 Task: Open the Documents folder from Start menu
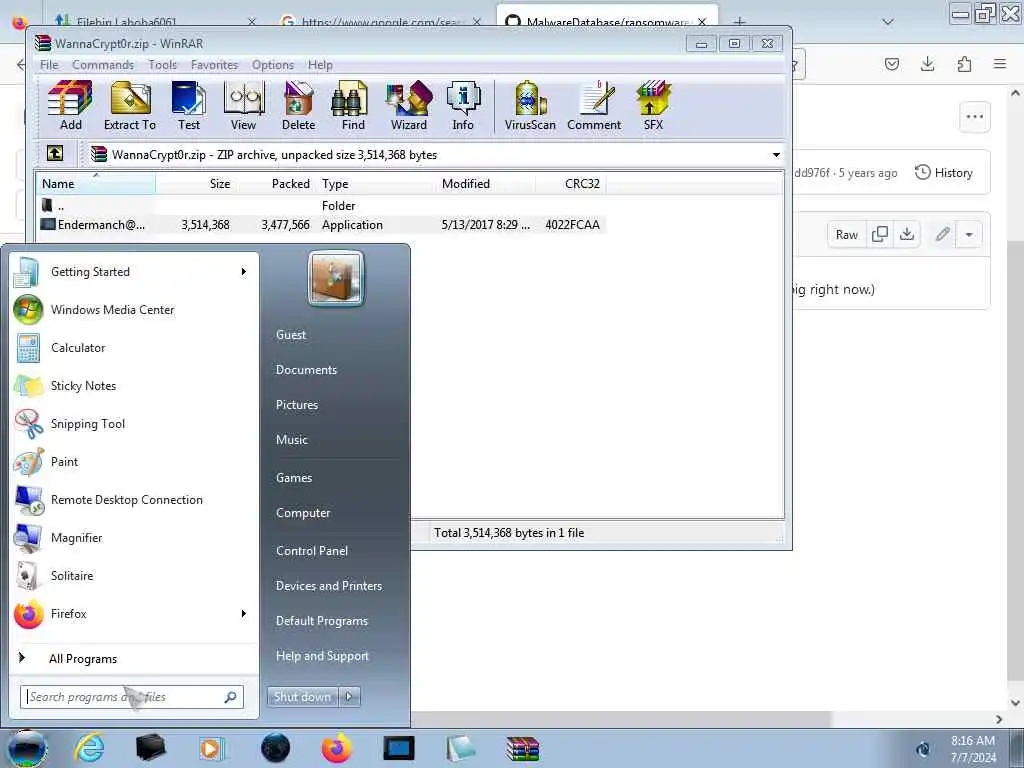point(306,370)
